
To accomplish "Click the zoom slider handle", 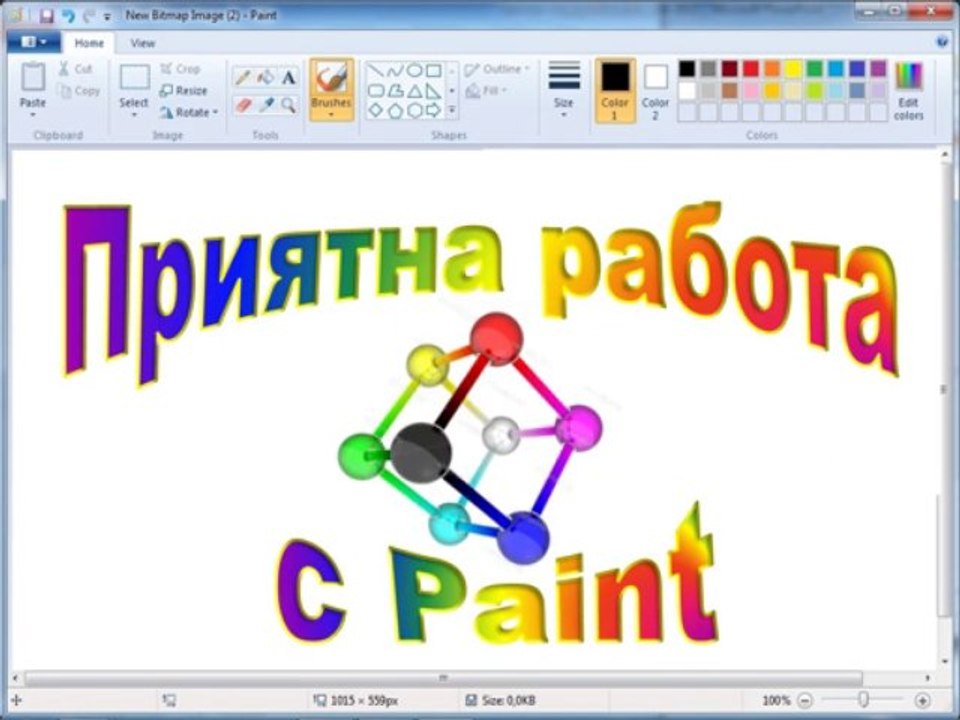I will 863,699.
